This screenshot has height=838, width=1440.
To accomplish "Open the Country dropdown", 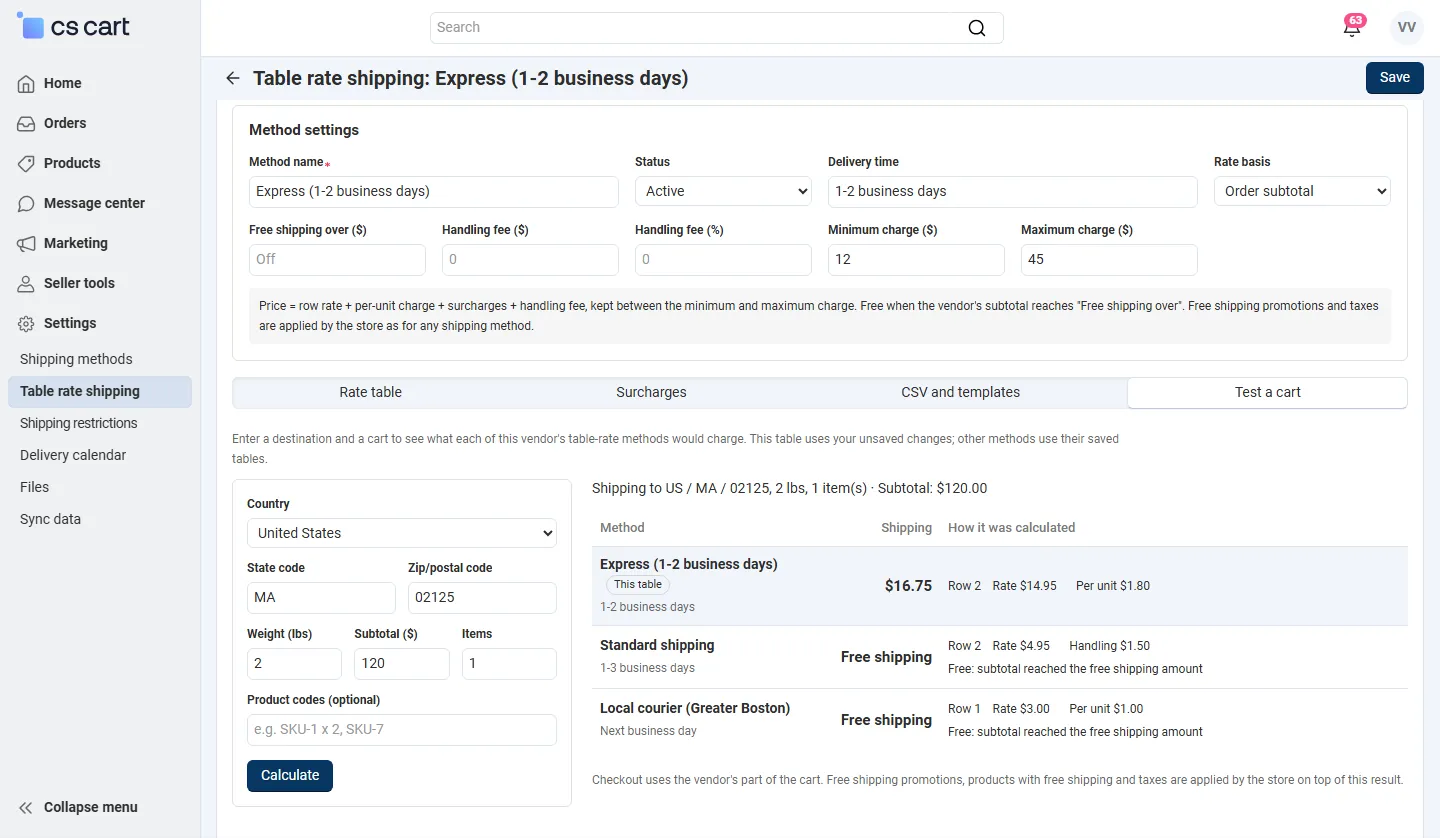I will pos(402,533).
